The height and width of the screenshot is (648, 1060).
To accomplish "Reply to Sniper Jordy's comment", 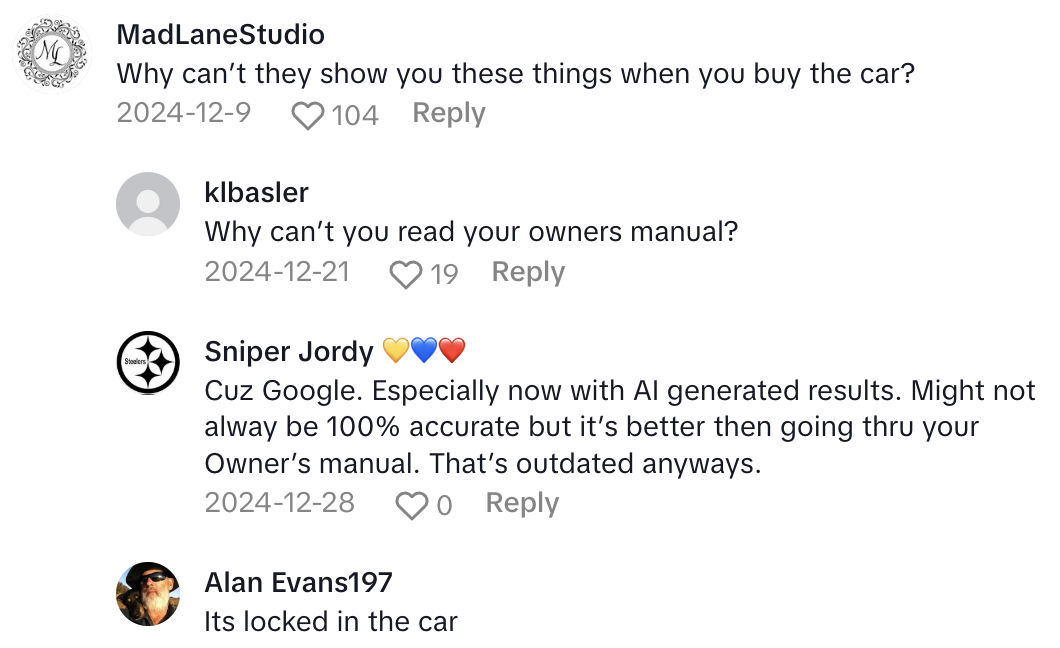I will (522, 503).
